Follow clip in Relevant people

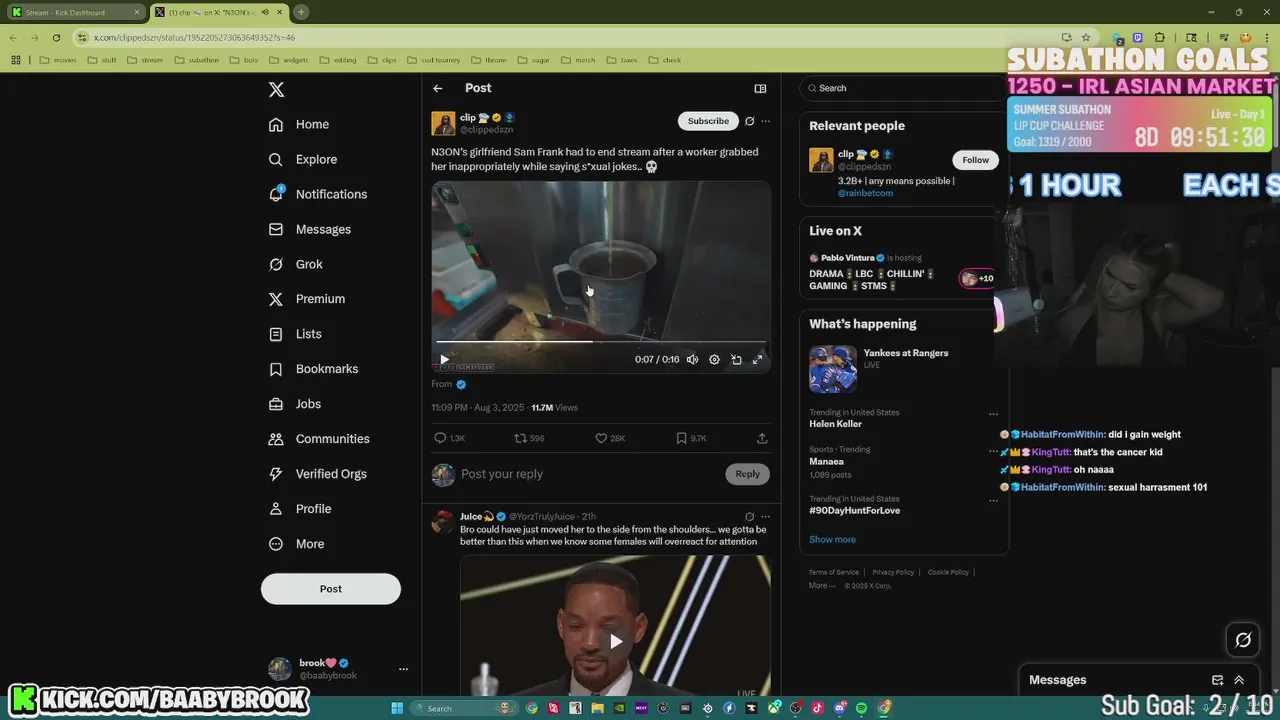click(975, 160)
